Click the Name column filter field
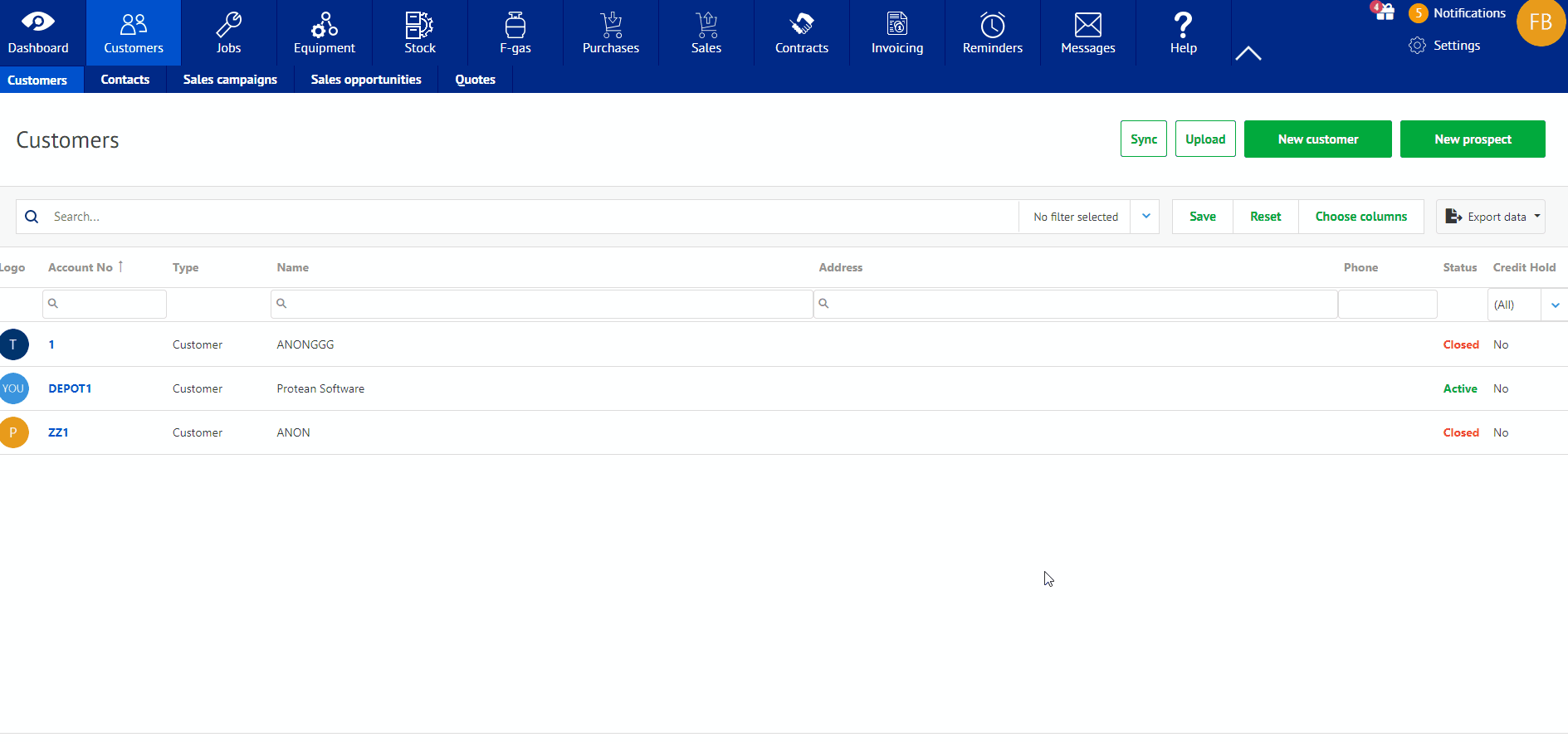Screen dimensions: 1568x742 (541, 304)
